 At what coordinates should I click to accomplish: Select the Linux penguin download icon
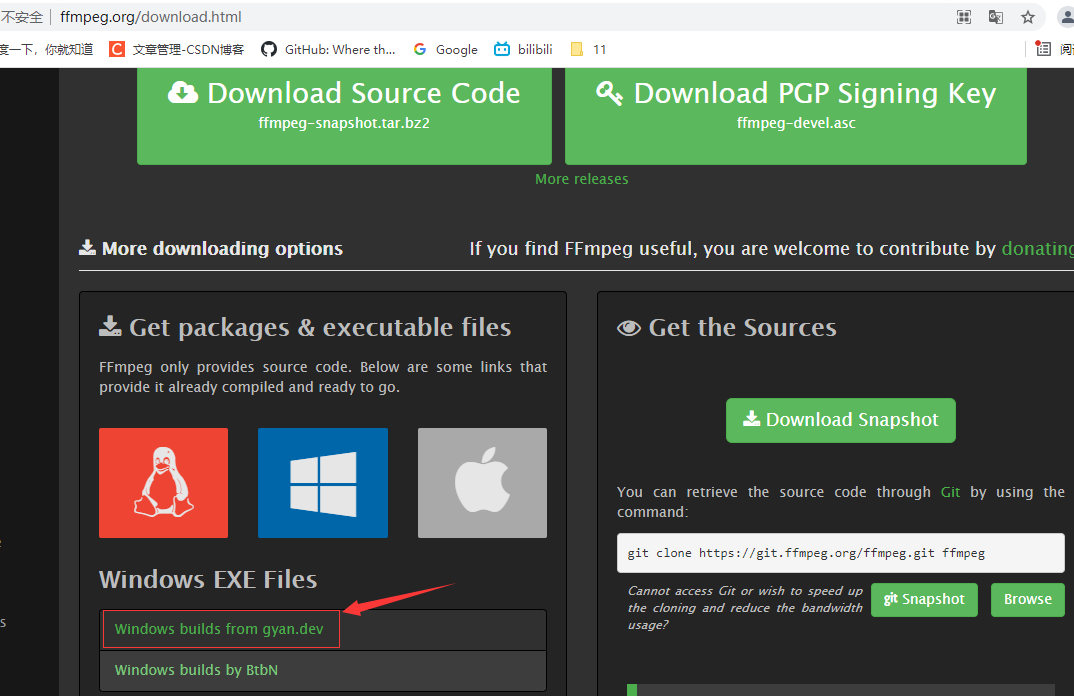click(x=163, y=483)
